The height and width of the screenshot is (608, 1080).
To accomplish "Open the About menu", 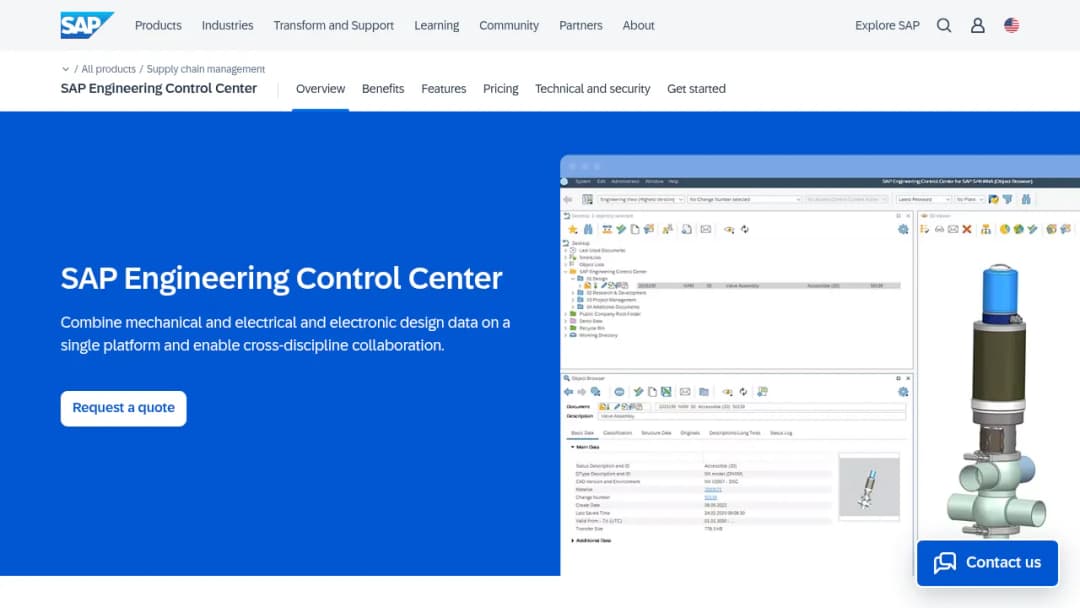I will [638, 25].
